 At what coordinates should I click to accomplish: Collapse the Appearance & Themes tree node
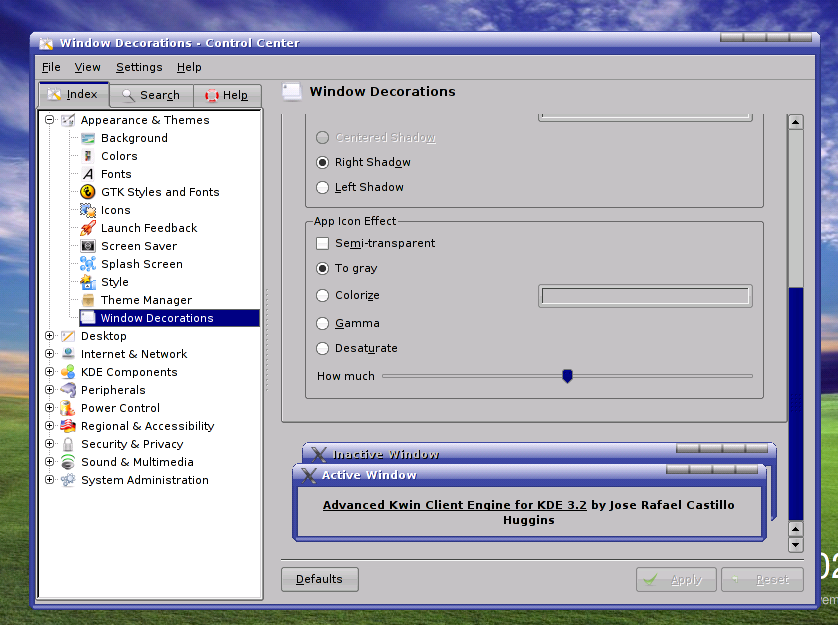click(49, 120)
